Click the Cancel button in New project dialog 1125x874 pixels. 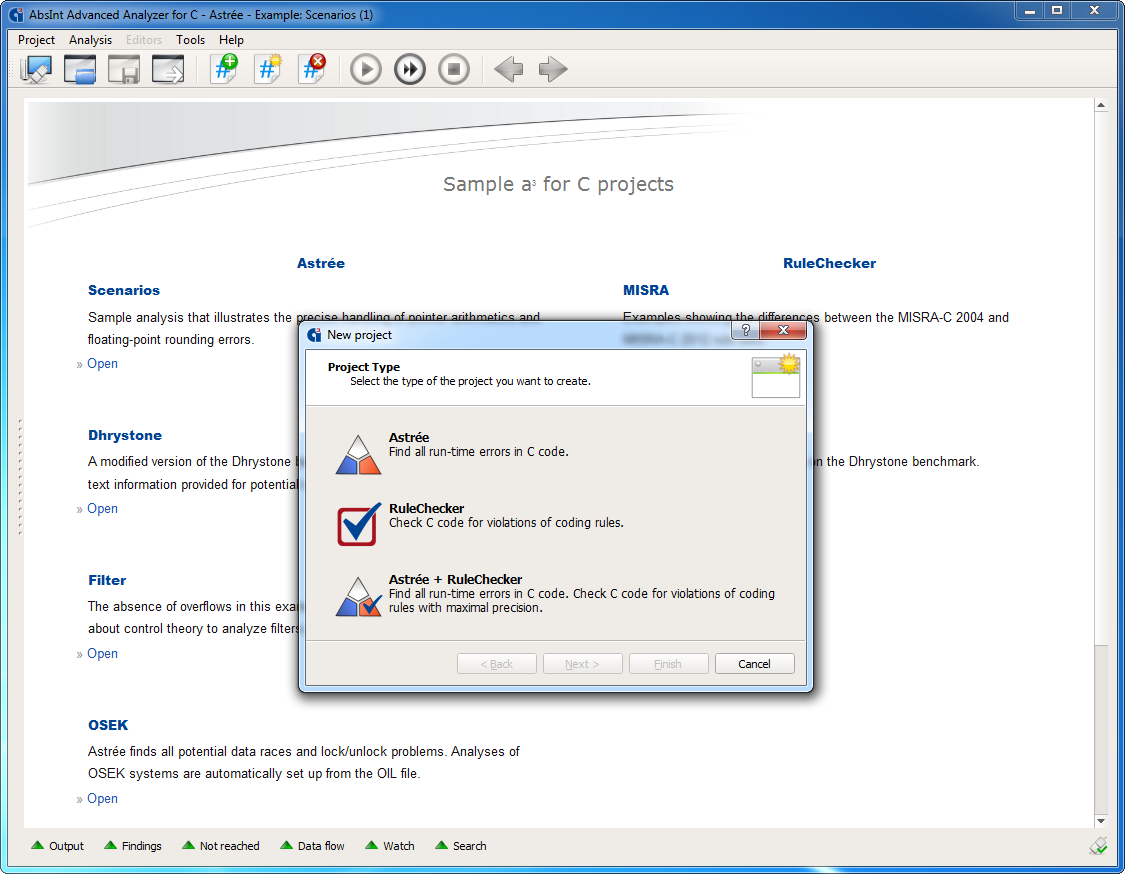tap(754, 664)
